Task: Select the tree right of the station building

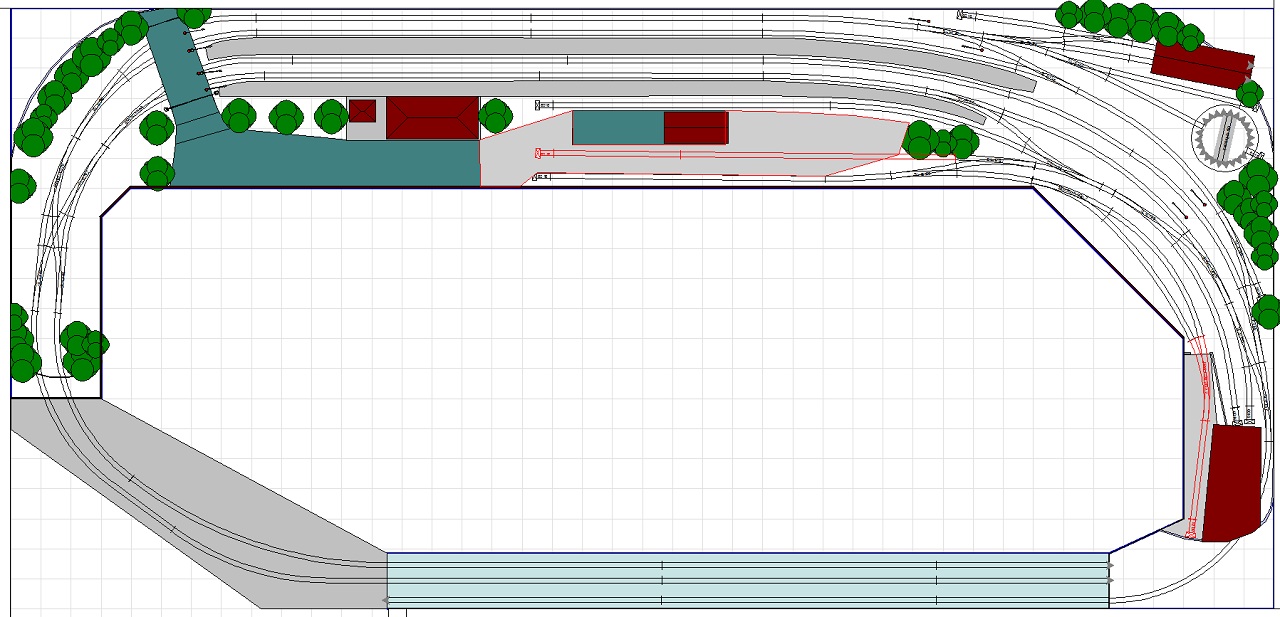Action: 495,116
